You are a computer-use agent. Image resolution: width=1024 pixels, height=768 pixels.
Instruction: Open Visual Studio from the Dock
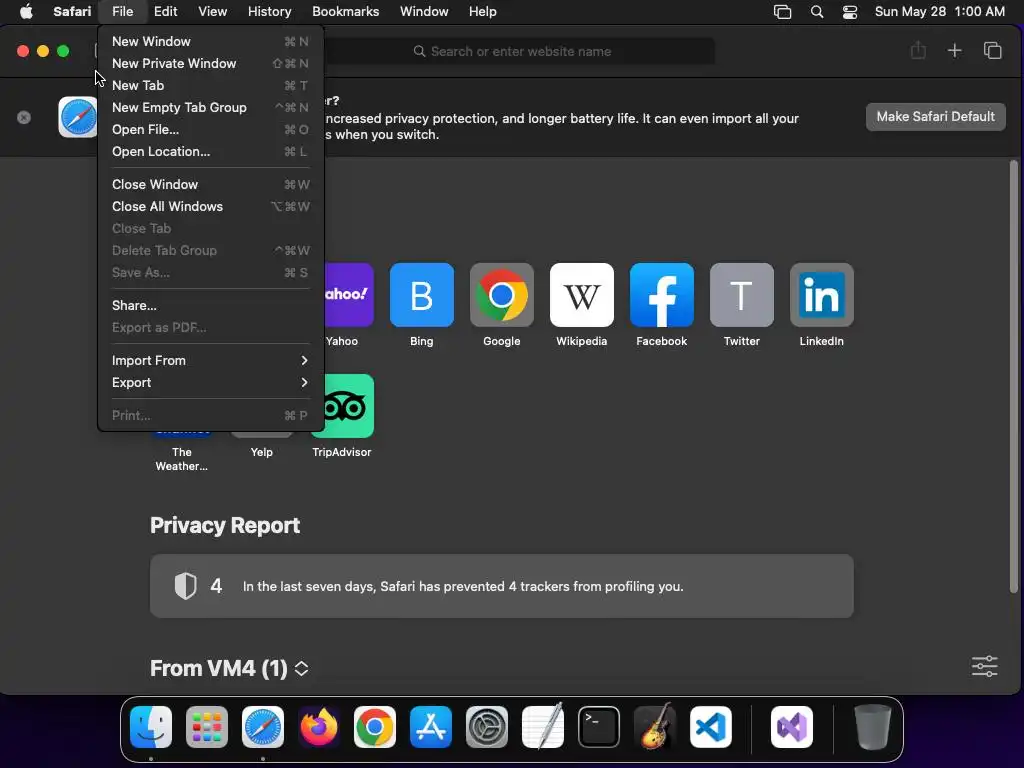click(792, 727)
